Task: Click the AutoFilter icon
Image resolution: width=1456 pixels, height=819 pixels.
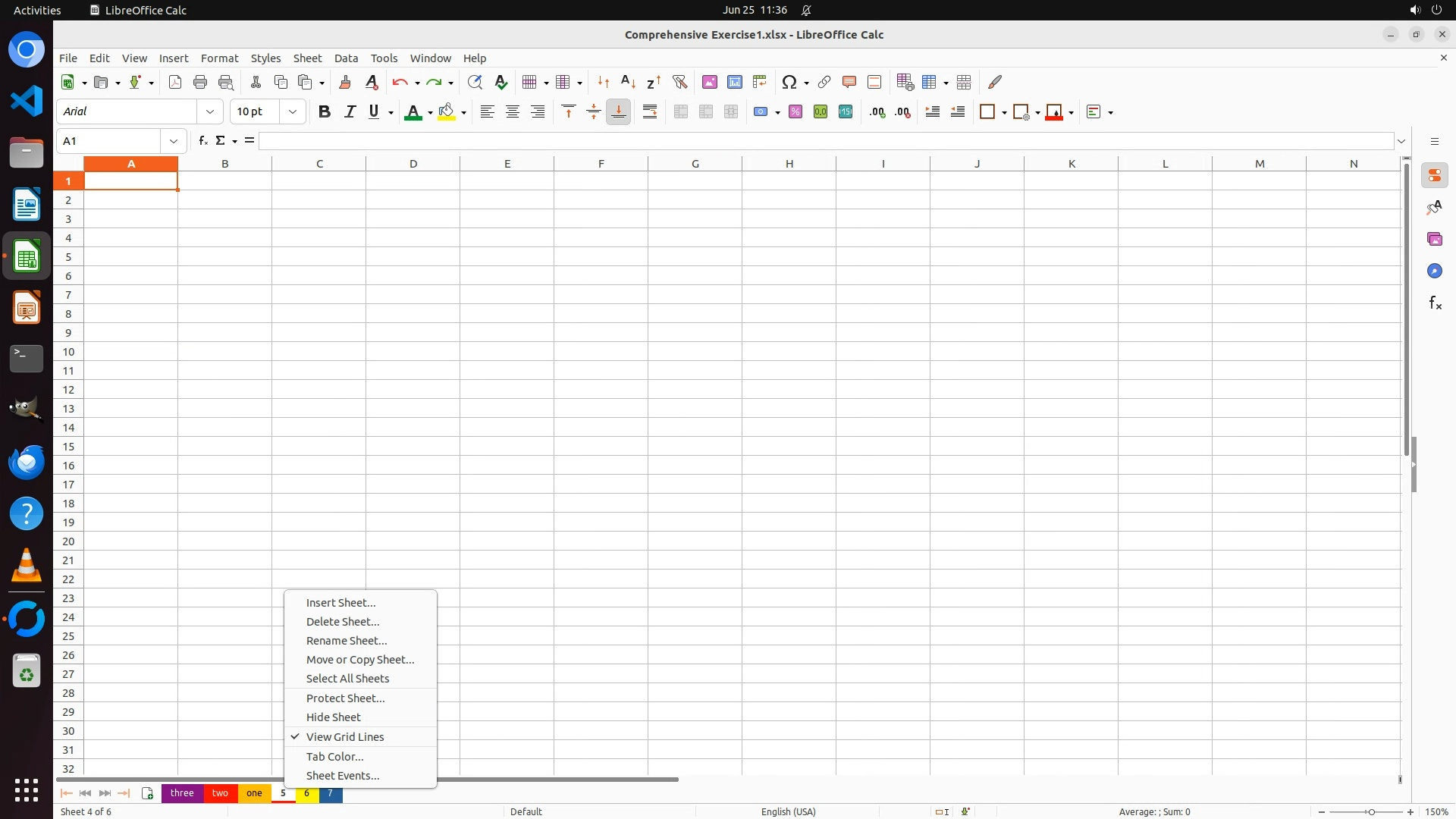Action: [679, 82]
